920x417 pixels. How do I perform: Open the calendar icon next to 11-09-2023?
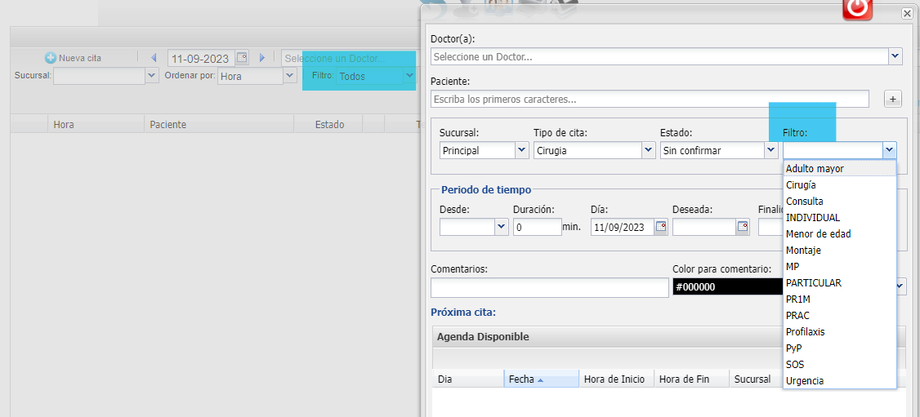pos(241,58)
